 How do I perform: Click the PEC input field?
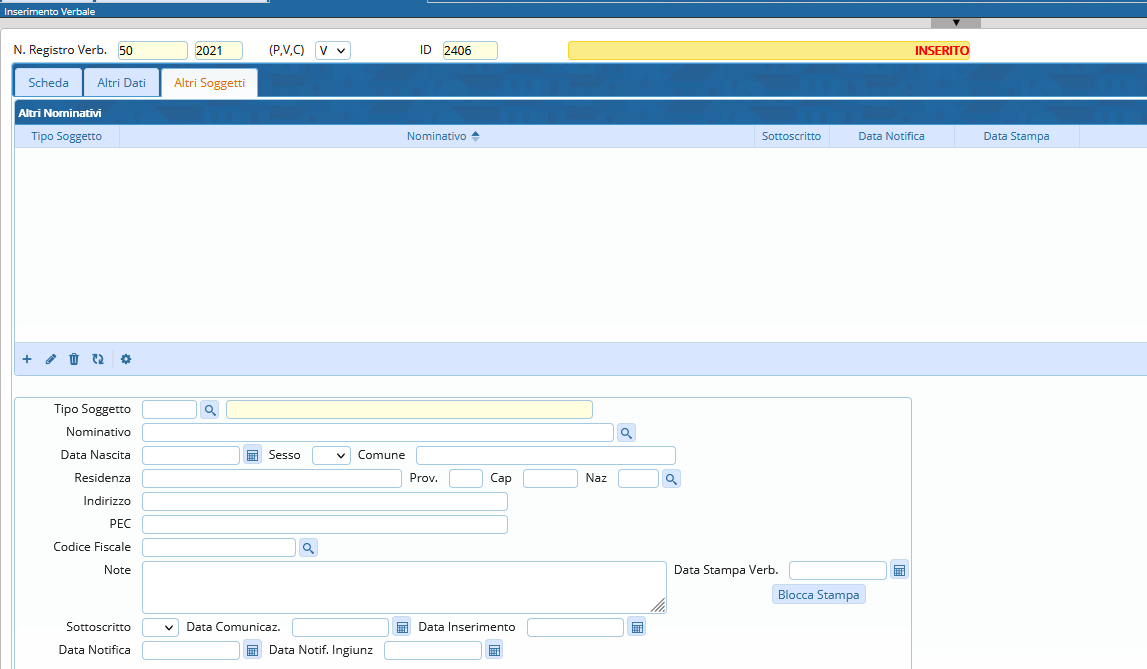pyautogui.click(x=325, y=524)
